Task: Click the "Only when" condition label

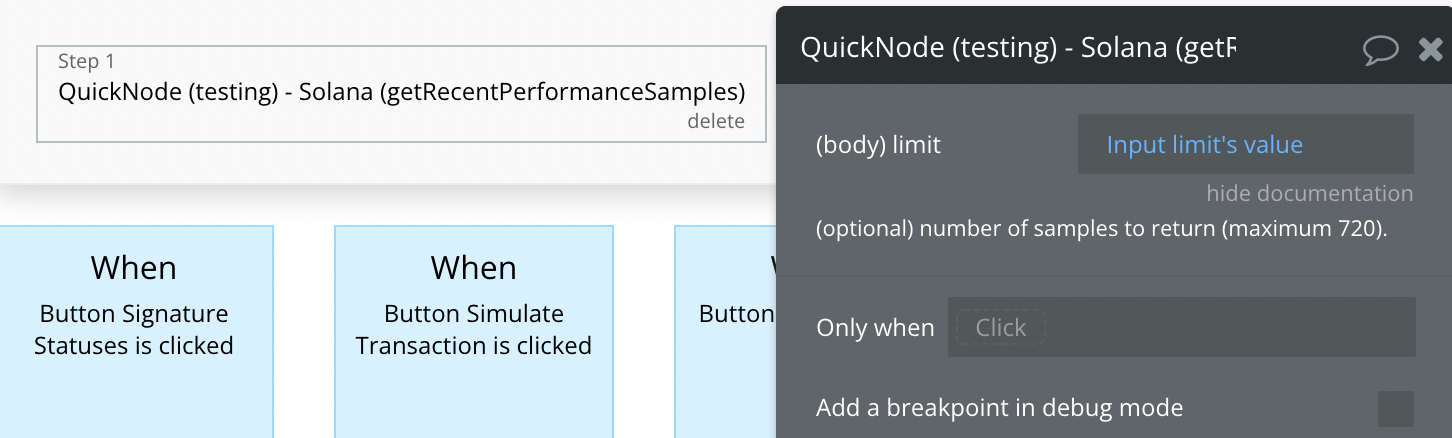Action: point(875,328)
